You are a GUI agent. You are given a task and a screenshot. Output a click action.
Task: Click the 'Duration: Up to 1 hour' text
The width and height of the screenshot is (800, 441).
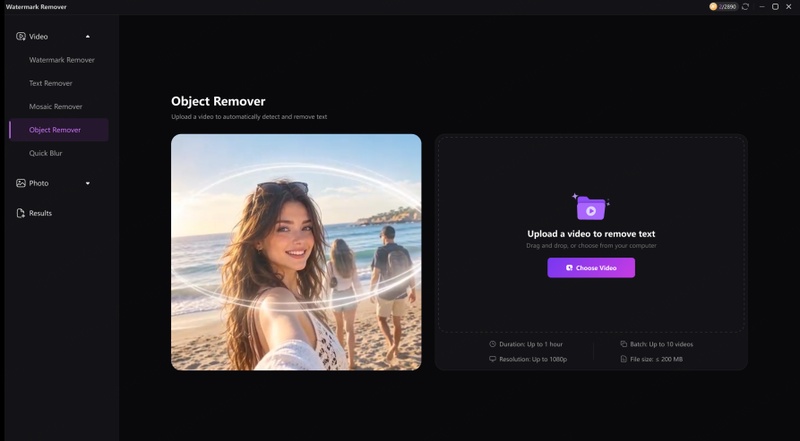point(531,344)
